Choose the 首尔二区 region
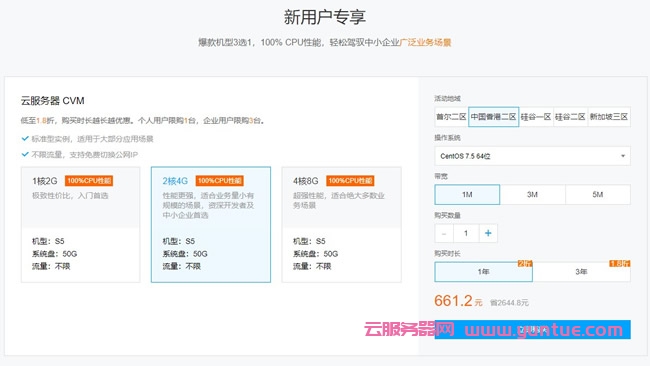The width and height of the screenshot is (650, 366). click(451, 117)
